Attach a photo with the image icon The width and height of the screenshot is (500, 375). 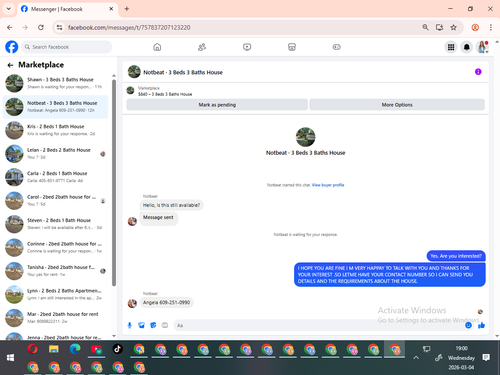(141, 325)
